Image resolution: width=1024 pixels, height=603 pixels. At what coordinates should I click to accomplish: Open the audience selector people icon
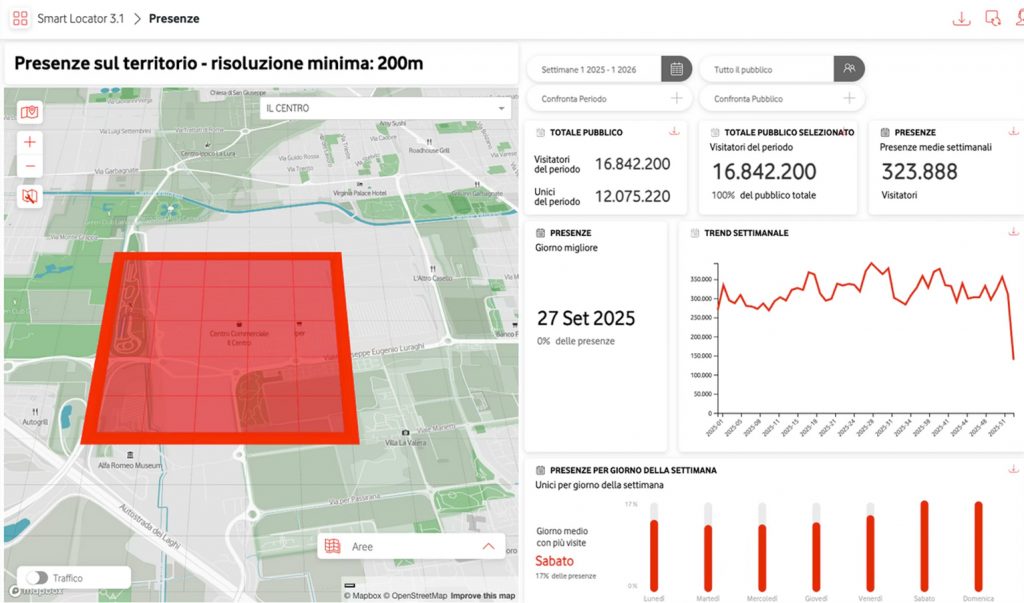click(x=849, y=69)
